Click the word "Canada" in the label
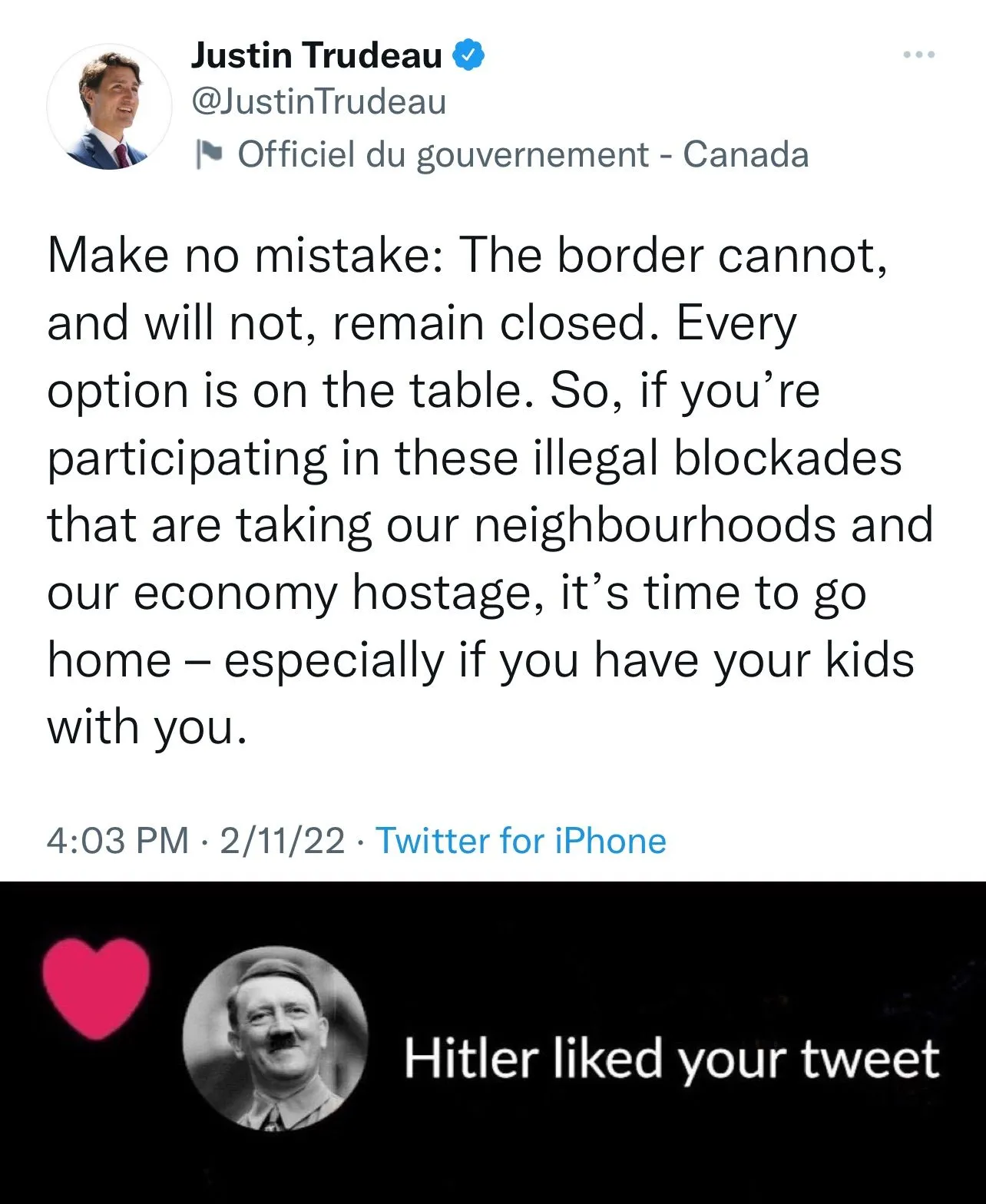Screen dimensions: 986x1204 (746, 154)
